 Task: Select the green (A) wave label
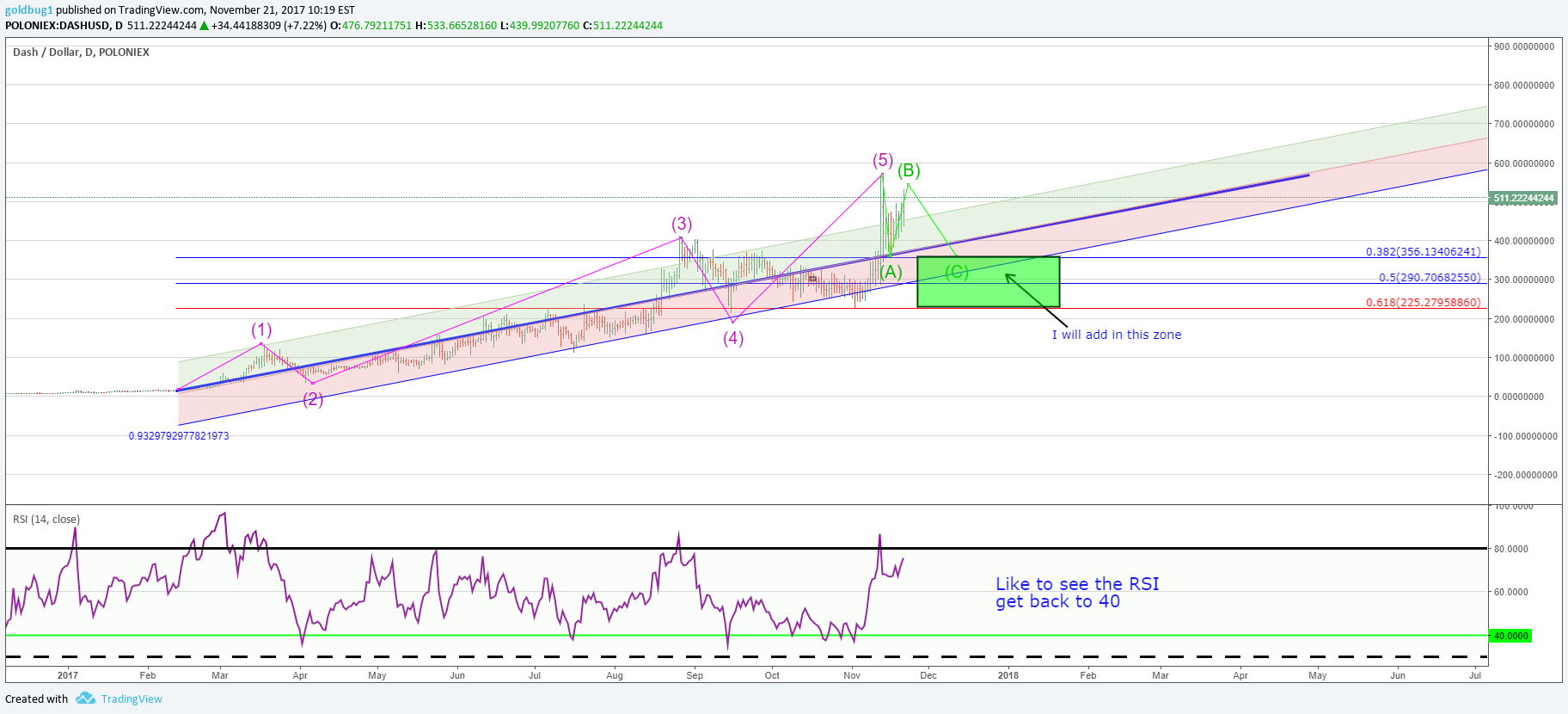coord(891,273)
